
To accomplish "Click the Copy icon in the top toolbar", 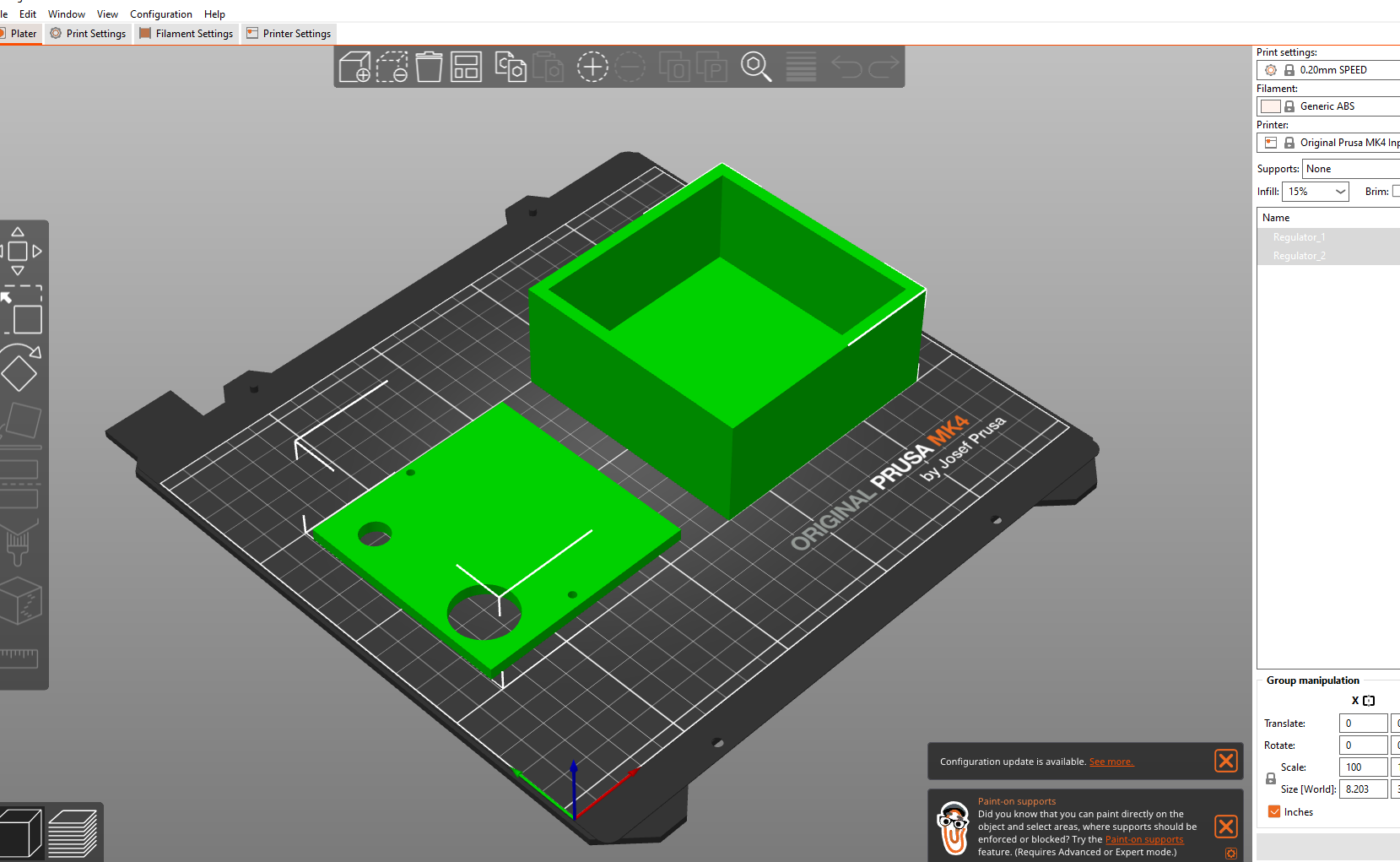I will click(x=510, y=67).
